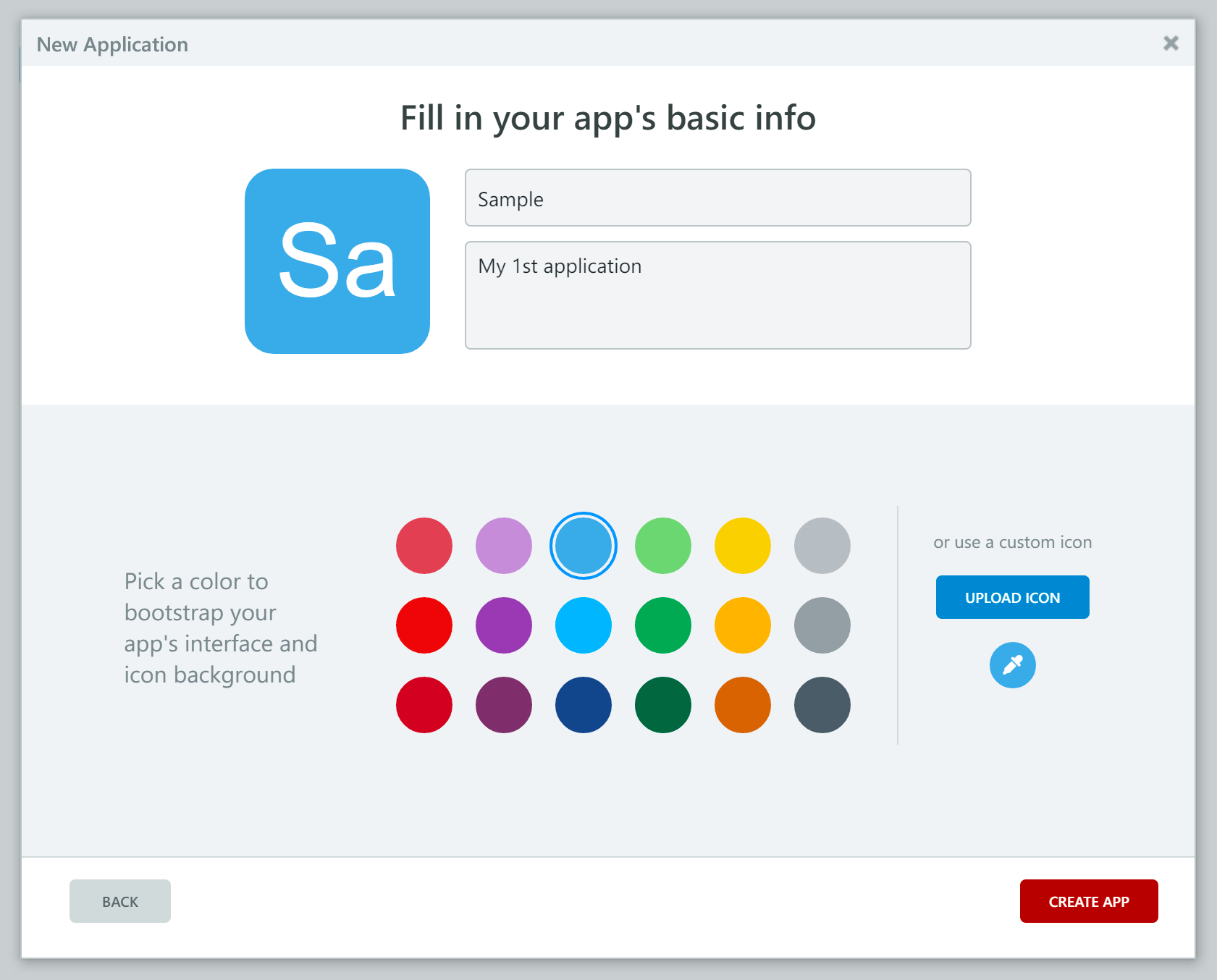Choose the dark slate gray swatch

(x=822, y=705)
